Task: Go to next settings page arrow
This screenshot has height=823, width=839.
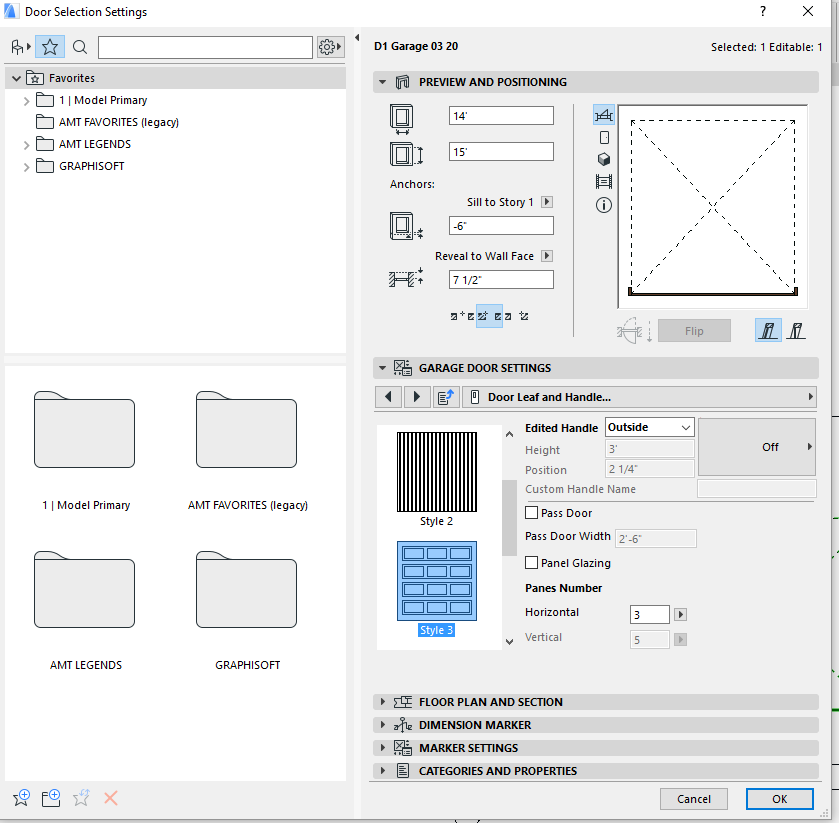Action: [417, 397]
